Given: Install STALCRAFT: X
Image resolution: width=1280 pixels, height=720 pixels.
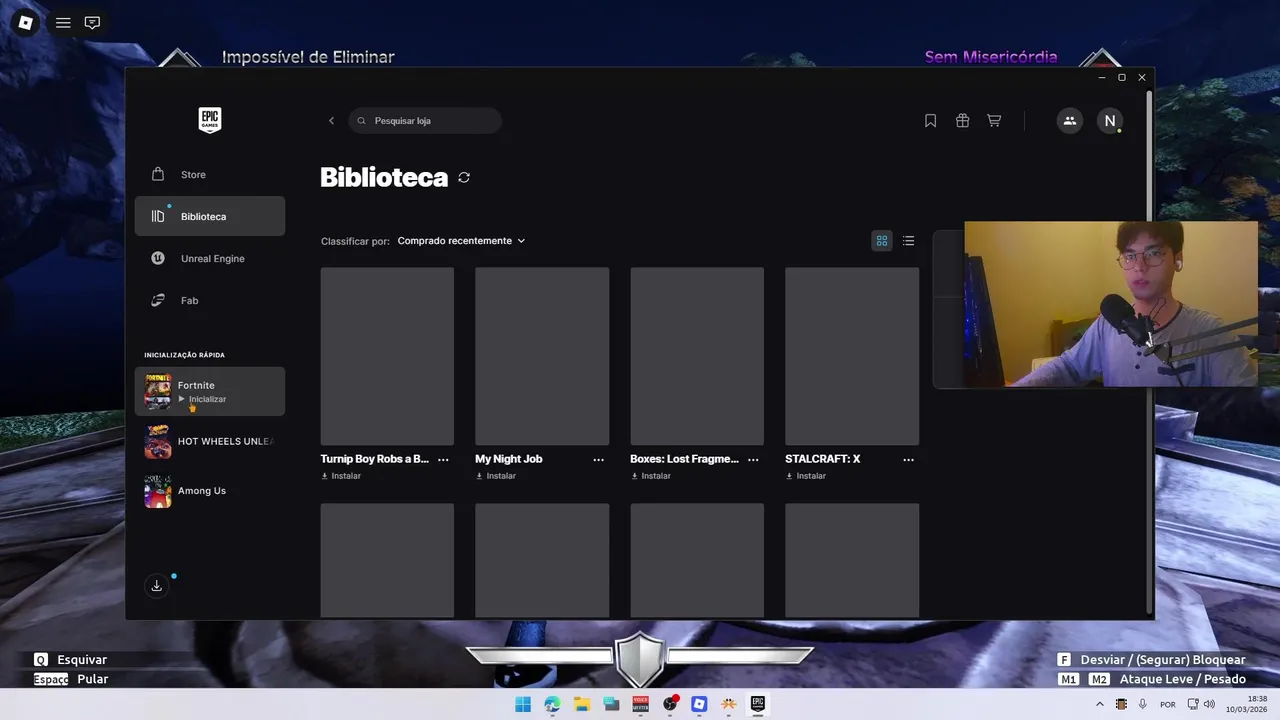Looking at the screenshot, I should pos(806,476).
